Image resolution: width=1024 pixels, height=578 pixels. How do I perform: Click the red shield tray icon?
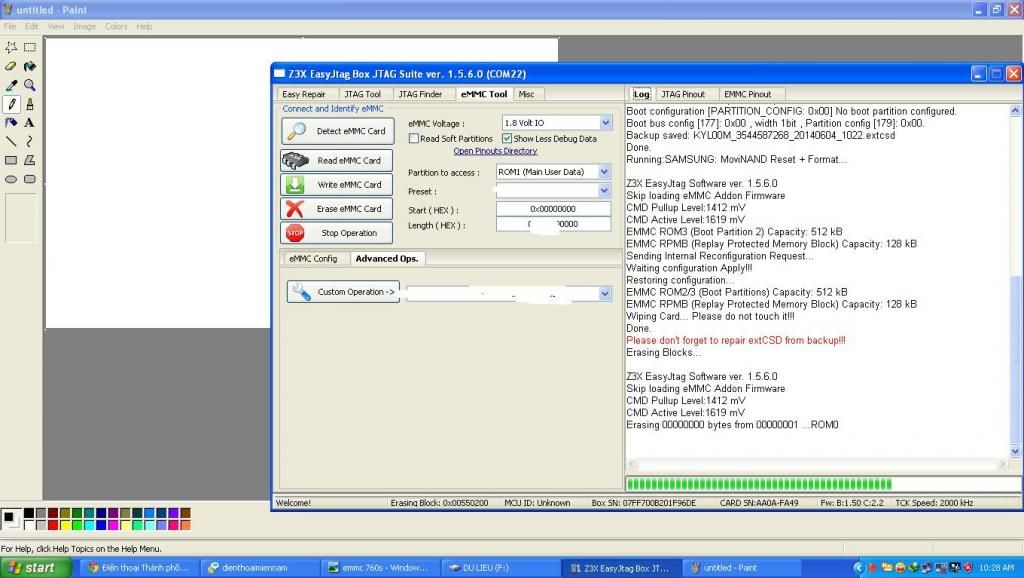click(968, 568)
